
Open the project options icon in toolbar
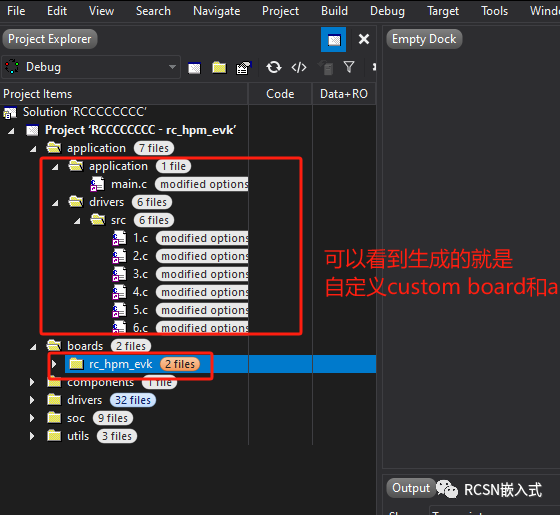[244, 67]
